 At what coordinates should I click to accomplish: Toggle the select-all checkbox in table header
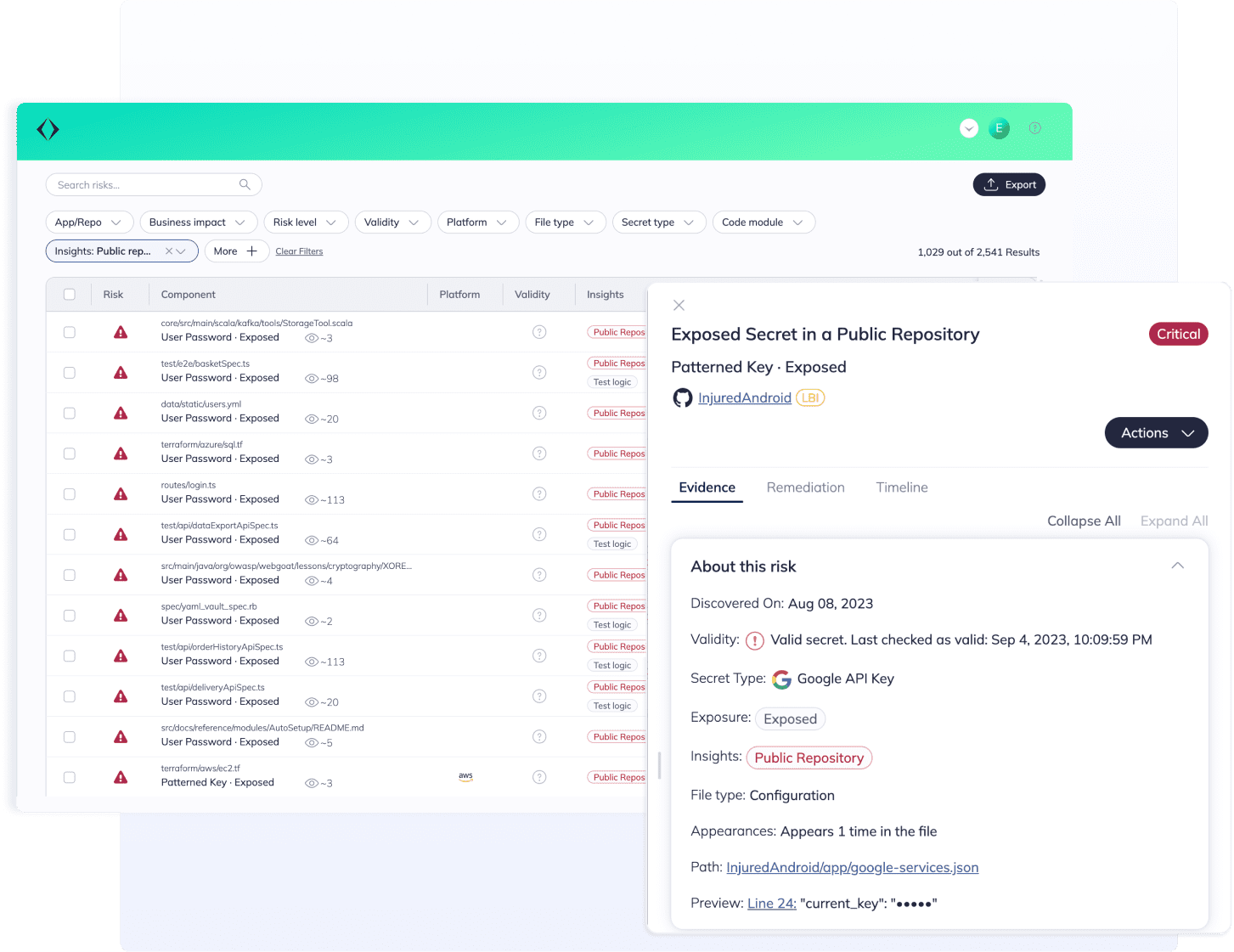(x=70, y=295)
